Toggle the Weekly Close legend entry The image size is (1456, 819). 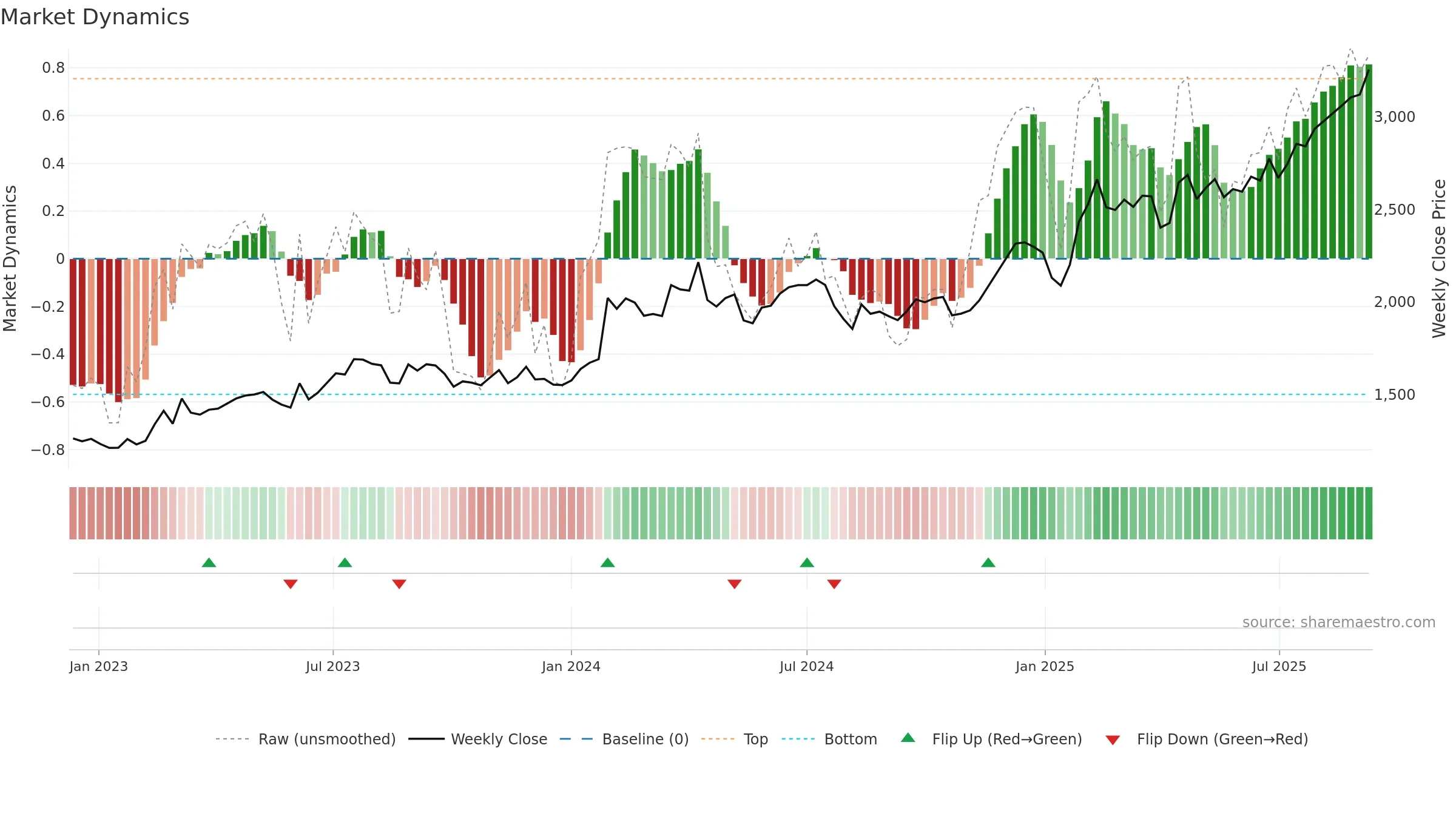pos(478,739)
